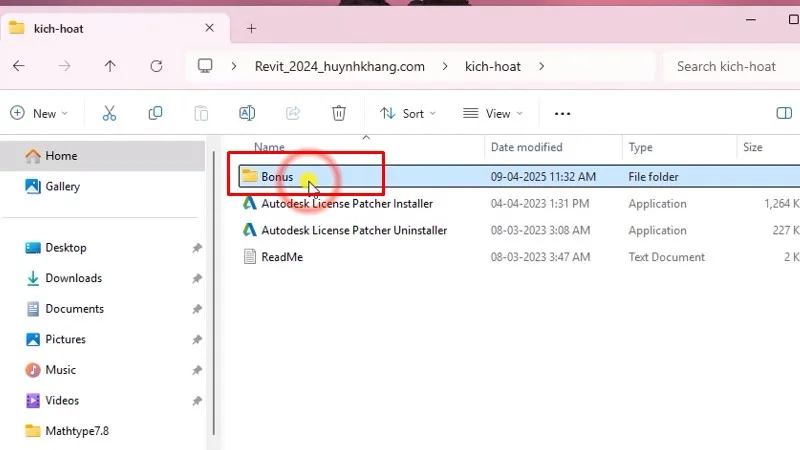Navigate back to previous folder
Image resolution: width=800 pixels, height=450 pixels.
point(19,66)
